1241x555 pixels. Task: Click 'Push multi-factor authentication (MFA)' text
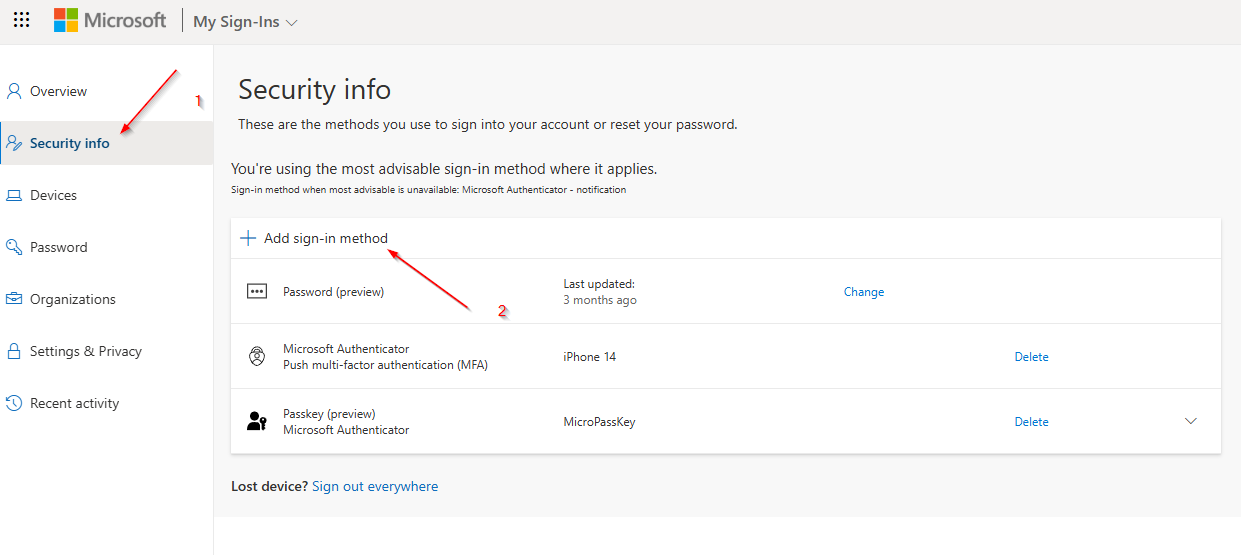[385, 365]
